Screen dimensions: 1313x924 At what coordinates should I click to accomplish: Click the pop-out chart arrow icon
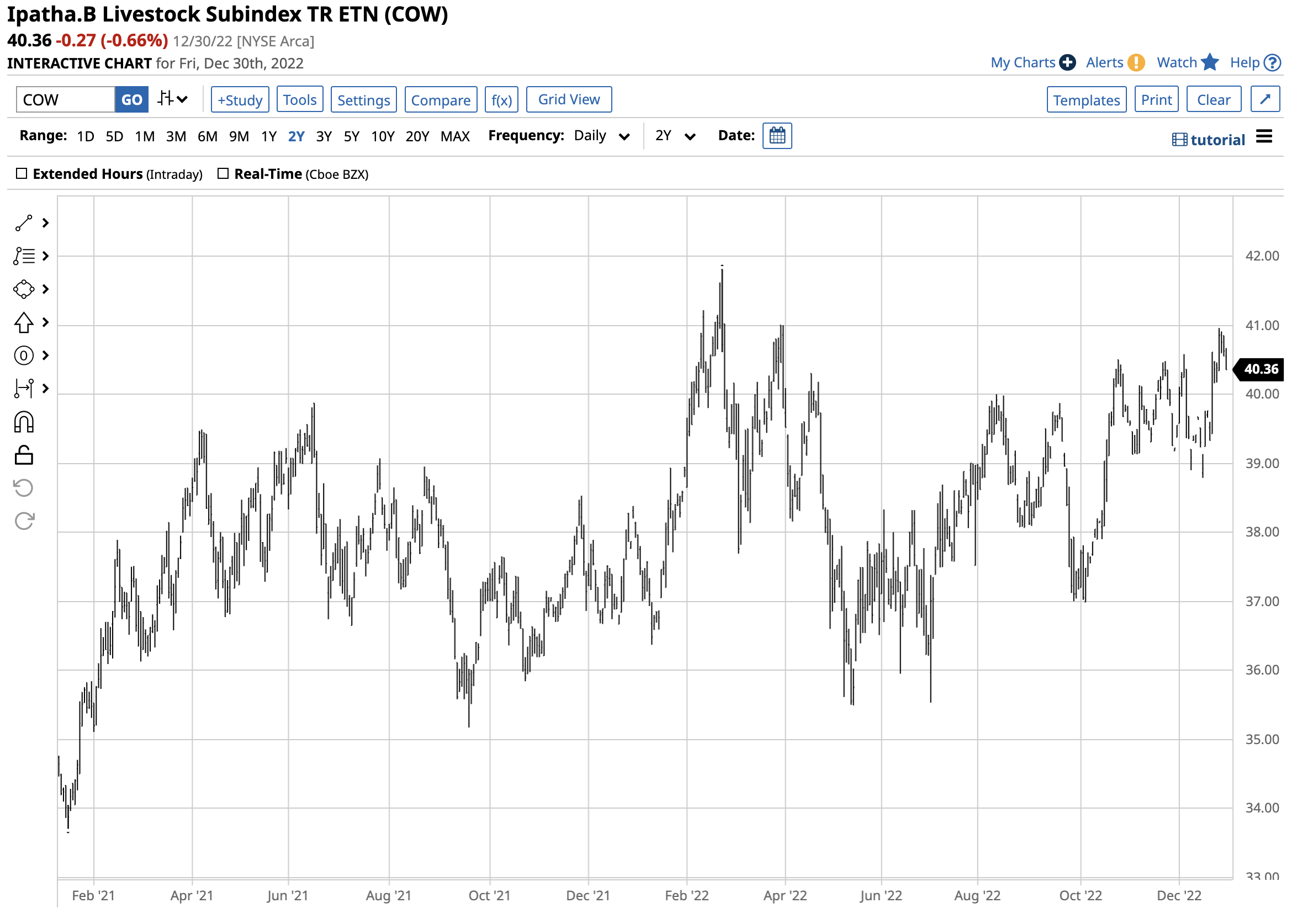point(1265,99)
